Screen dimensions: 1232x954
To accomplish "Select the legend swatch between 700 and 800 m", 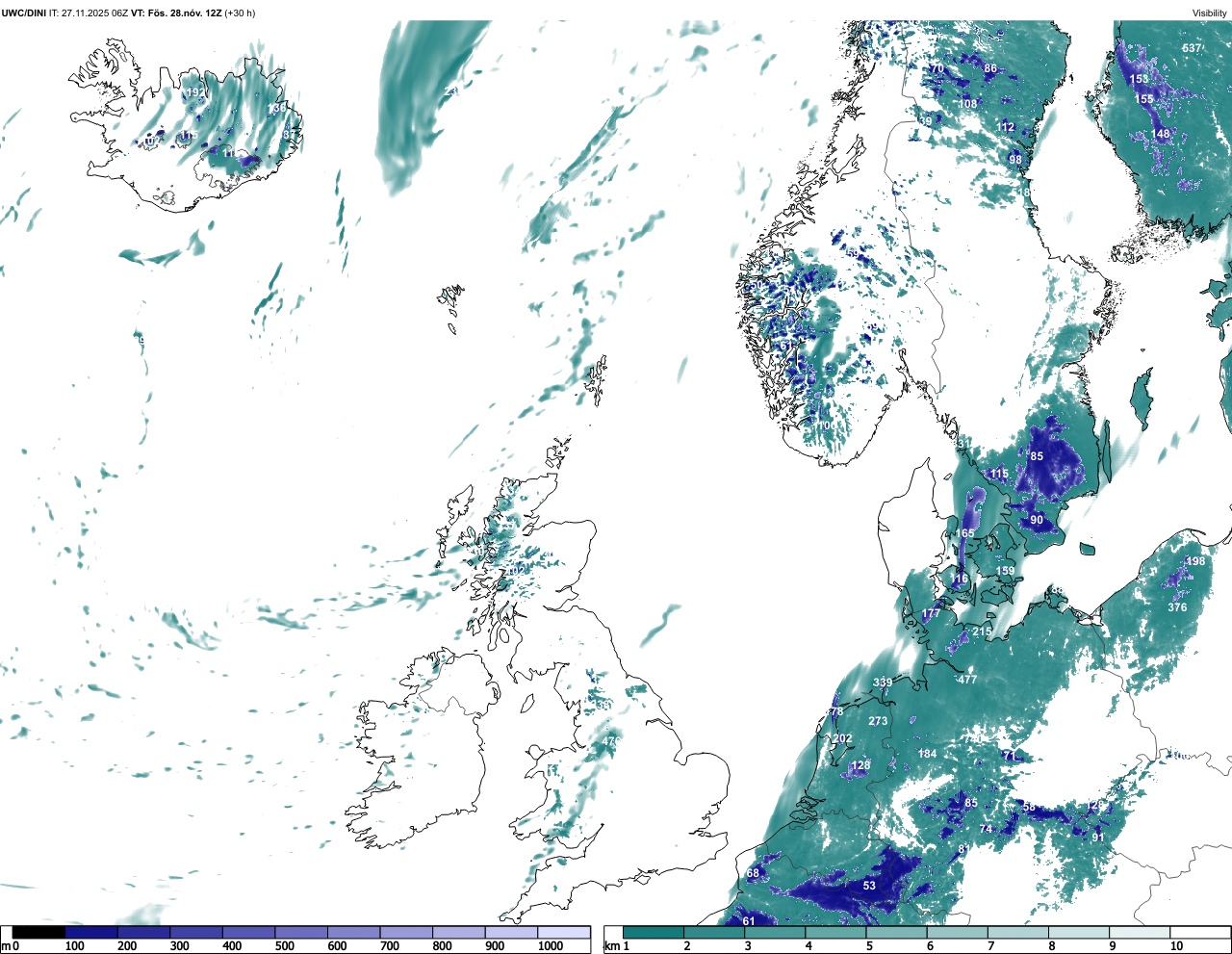I will 406,933.
